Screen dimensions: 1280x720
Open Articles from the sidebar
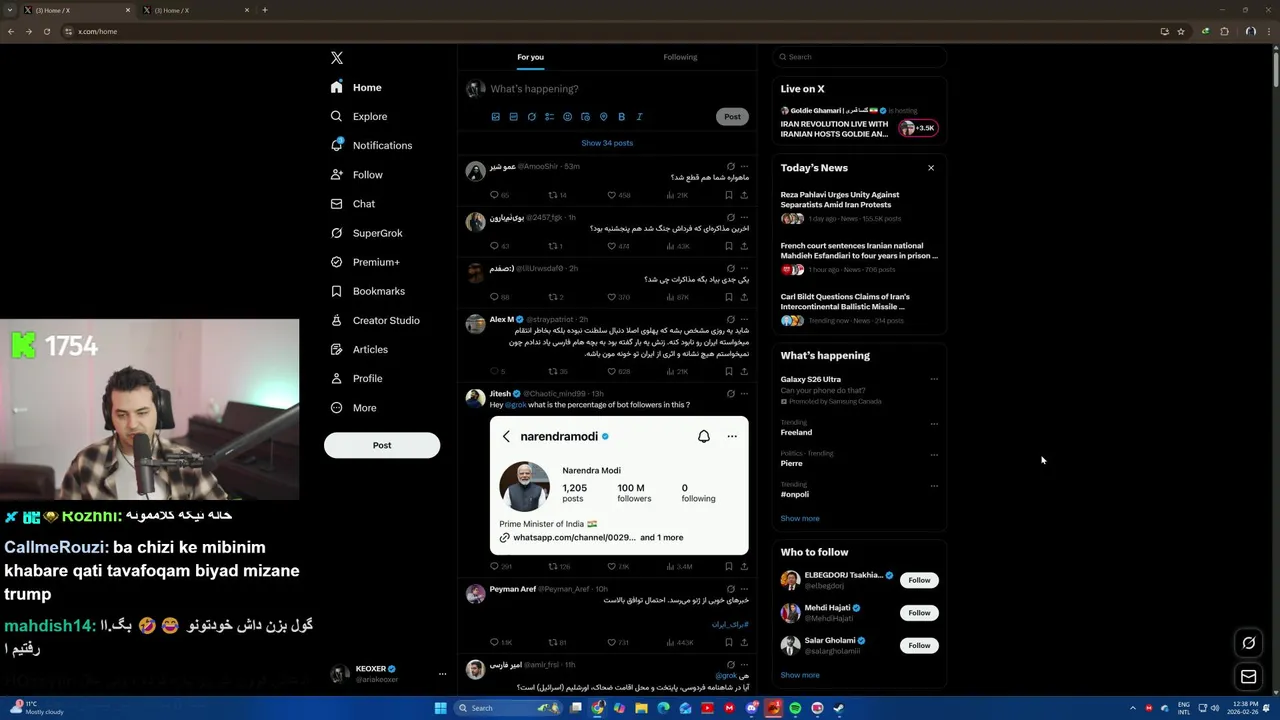click(359, 349)
